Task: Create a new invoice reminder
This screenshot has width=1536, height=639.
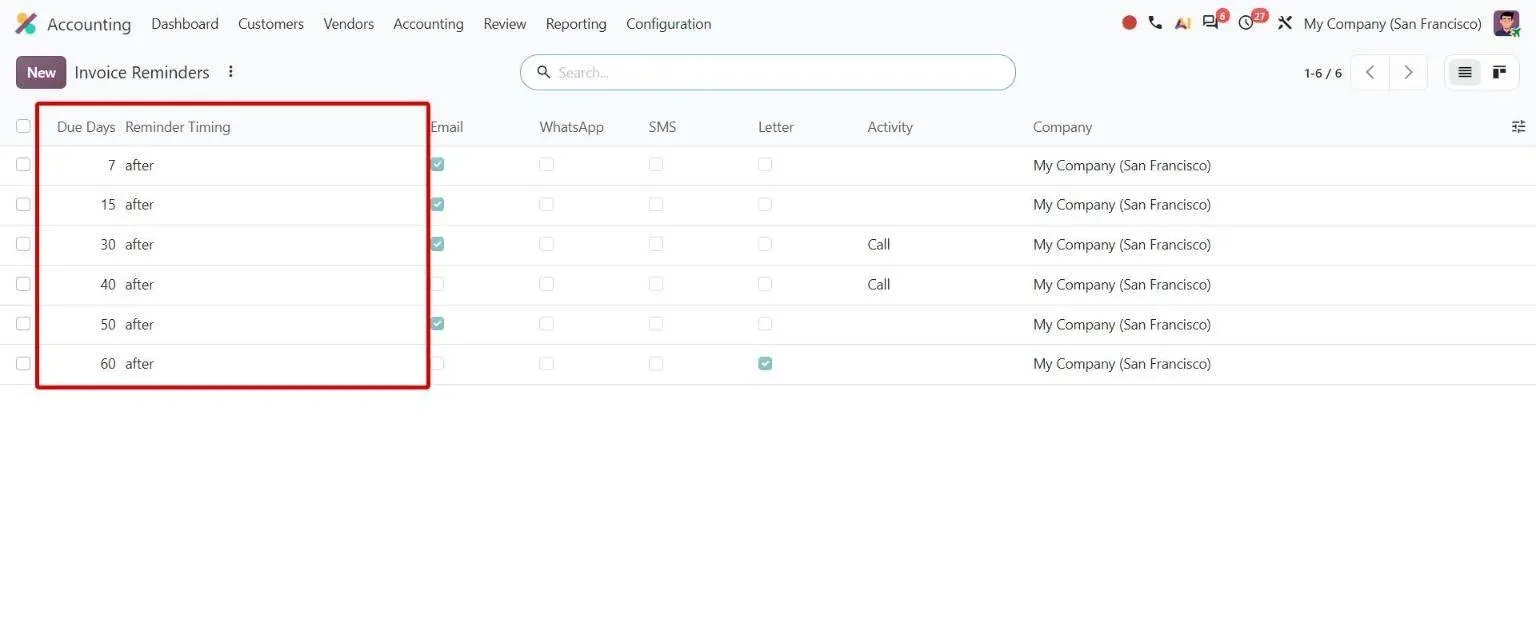Action: (x=41, y=72)
